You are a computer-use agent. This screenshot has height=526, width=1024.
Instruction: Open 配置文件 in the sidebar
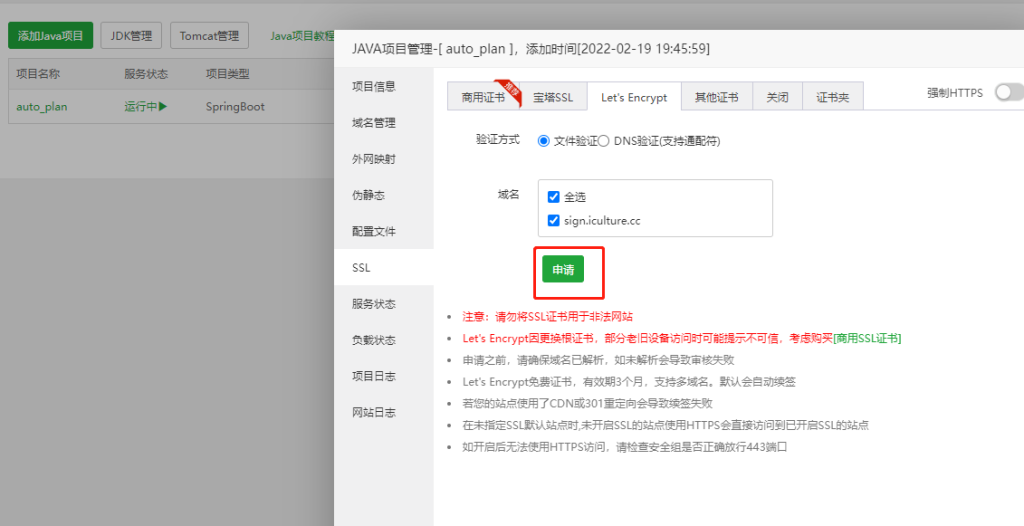click(384, 231)
